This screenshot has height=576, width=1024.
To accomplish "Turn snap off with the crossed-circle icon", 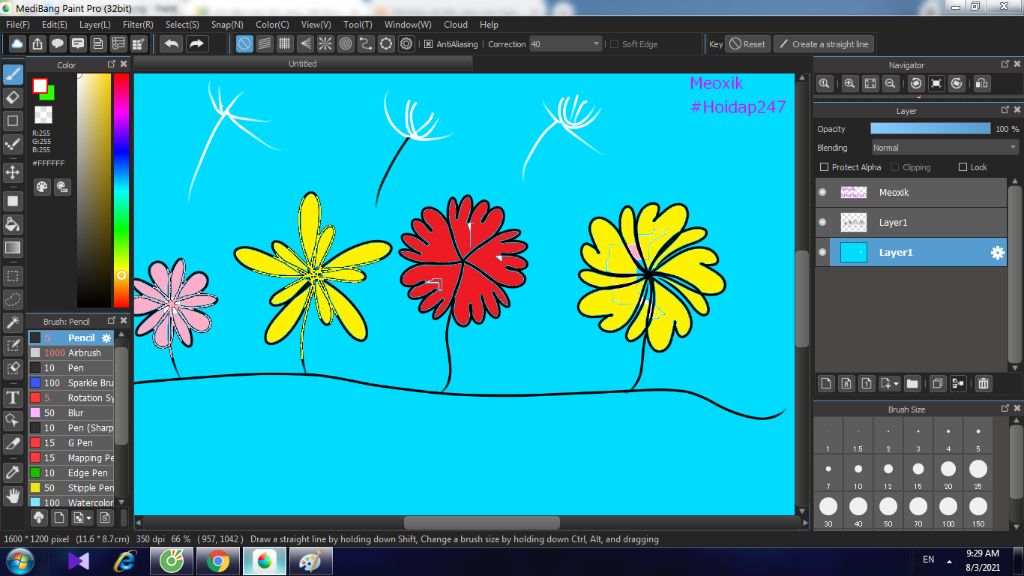I will point(244,44).
